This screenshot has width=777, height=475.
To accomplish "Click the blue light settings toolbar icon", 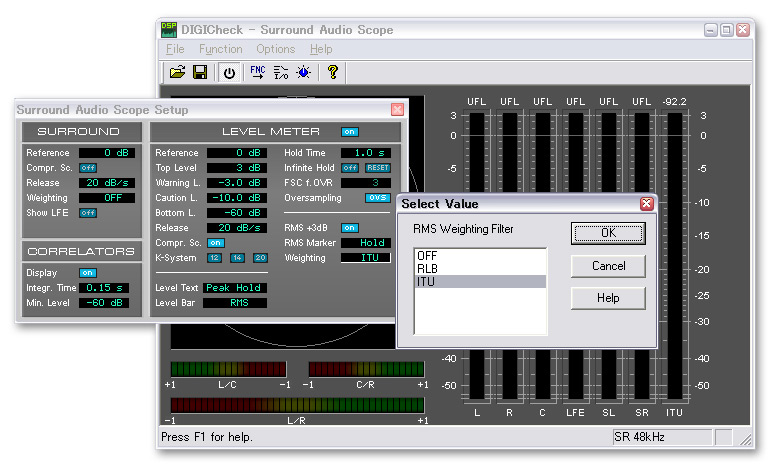I will (303, 72).
